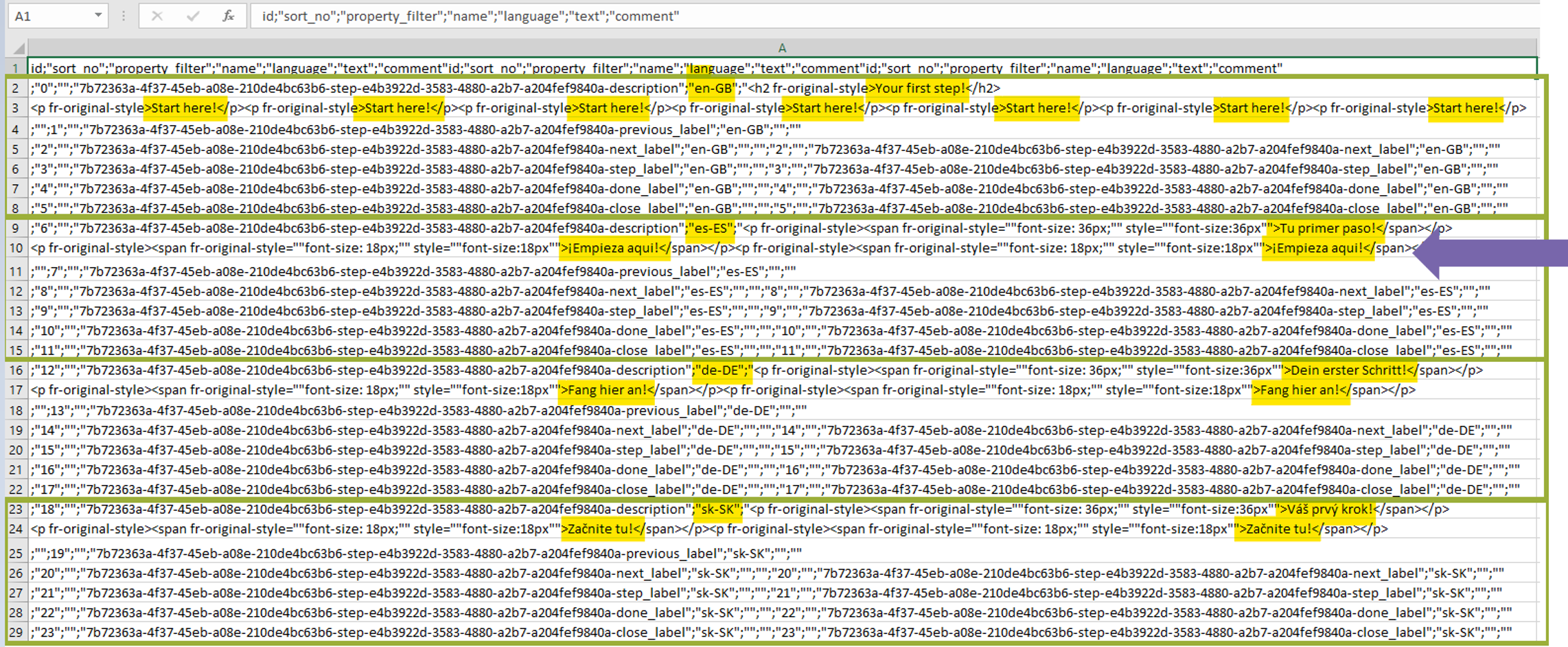The height and width of the screenshot is (647, 1568).
Task: Click into the formula bar text
Action: click(824, 16)
